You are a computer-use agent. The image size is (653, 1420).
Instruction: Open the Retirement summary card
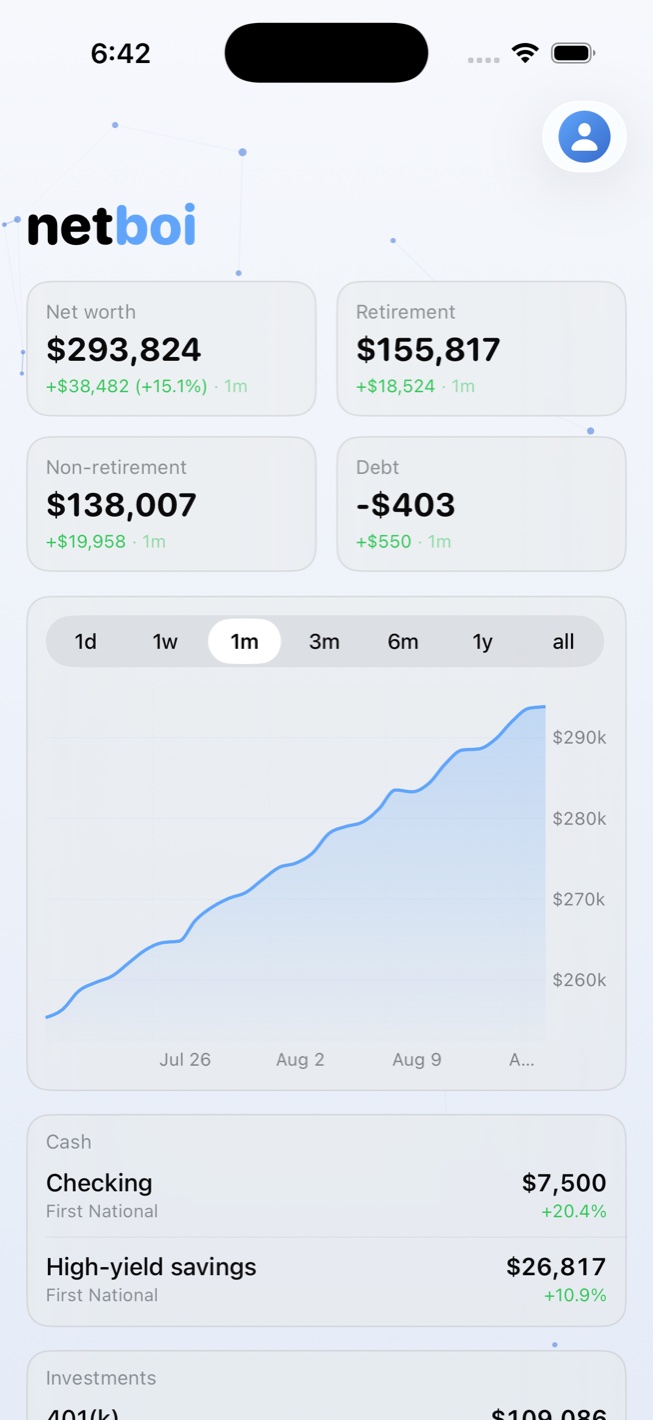tap(481, 348)
